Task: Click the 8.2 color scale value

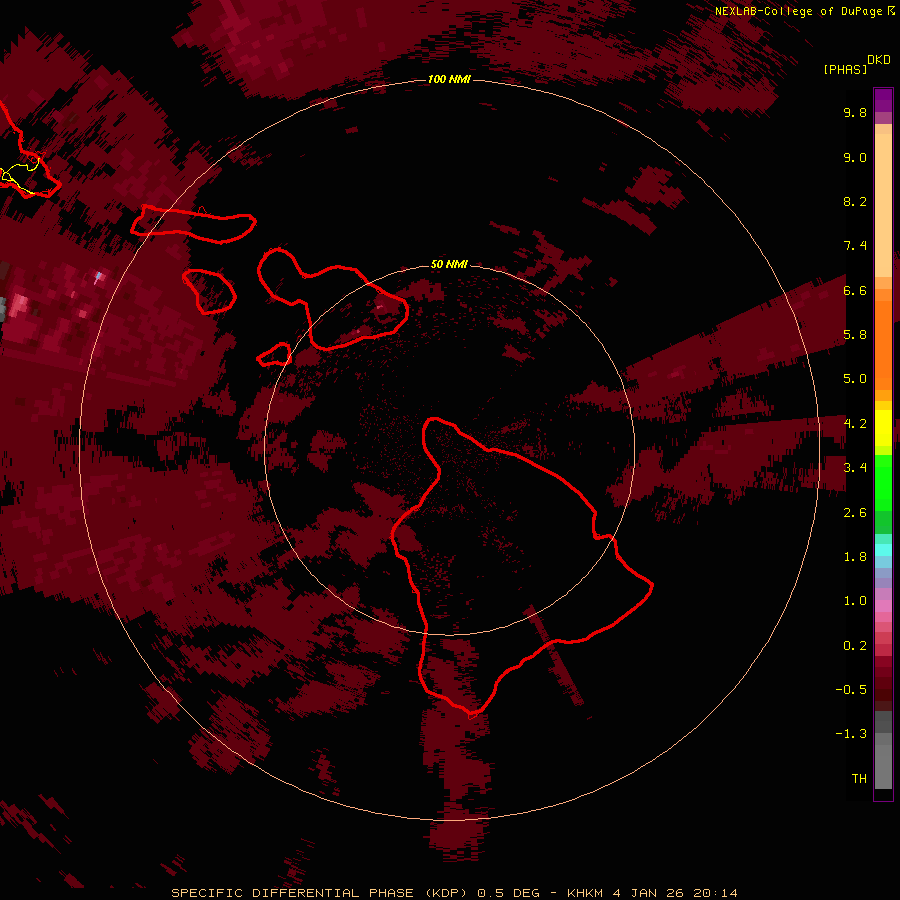Action: (x=855, y=201)
